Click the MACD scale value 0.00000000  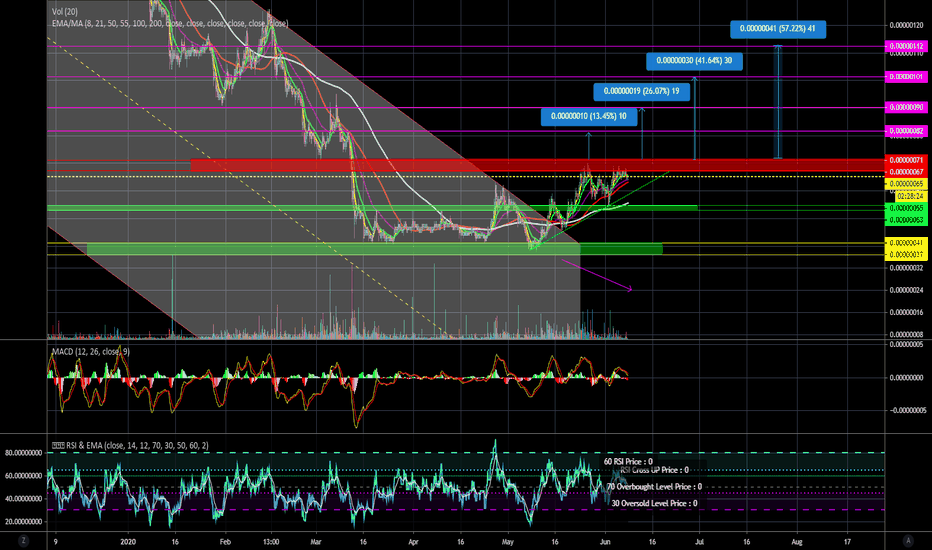pos(906,378)
